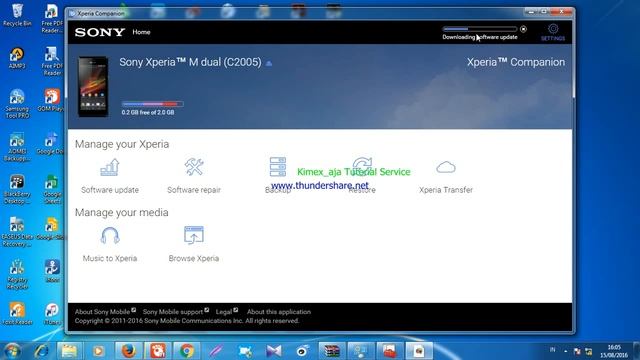Open Google Sheets desktop shortcut
640x360 pixels.
(x=52, y=189)
